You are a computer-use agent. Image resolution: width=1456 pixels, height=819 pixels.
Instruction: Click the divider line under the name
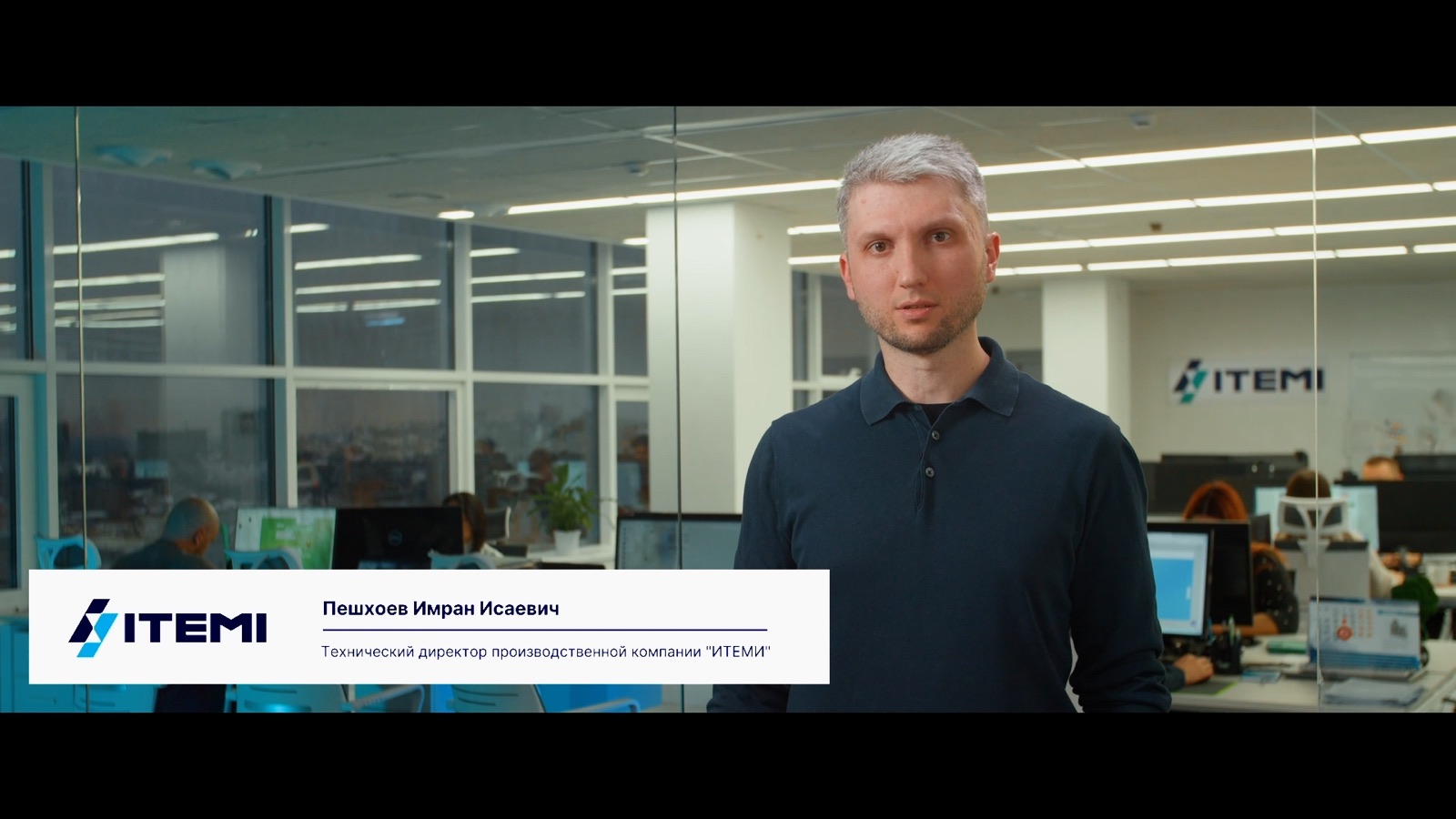pos(544,630)
